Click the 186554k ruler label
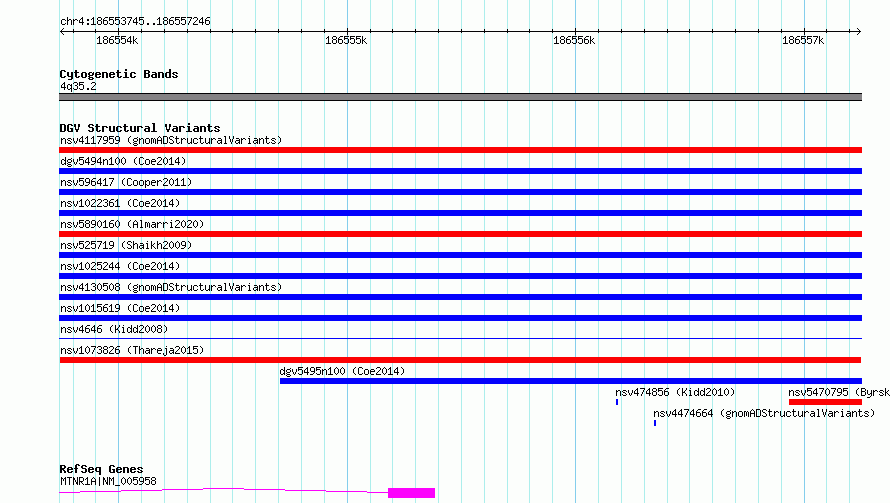The height and width of the screenshot is (503, 890). [x=117, y=40]
